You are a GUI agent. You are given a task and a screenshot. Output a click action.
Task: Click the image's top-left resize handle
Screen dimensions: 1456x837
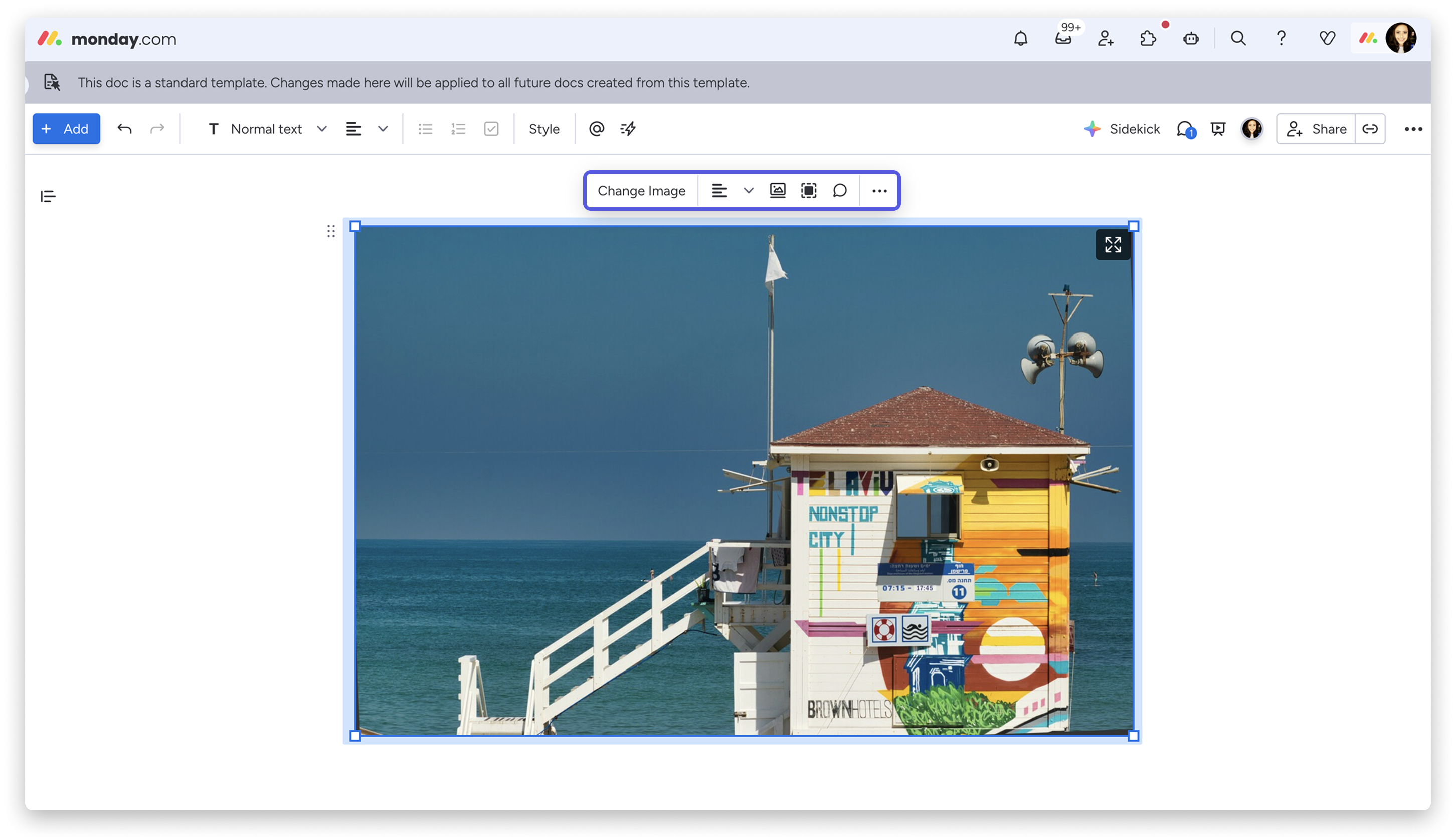(x=355, y=227)
